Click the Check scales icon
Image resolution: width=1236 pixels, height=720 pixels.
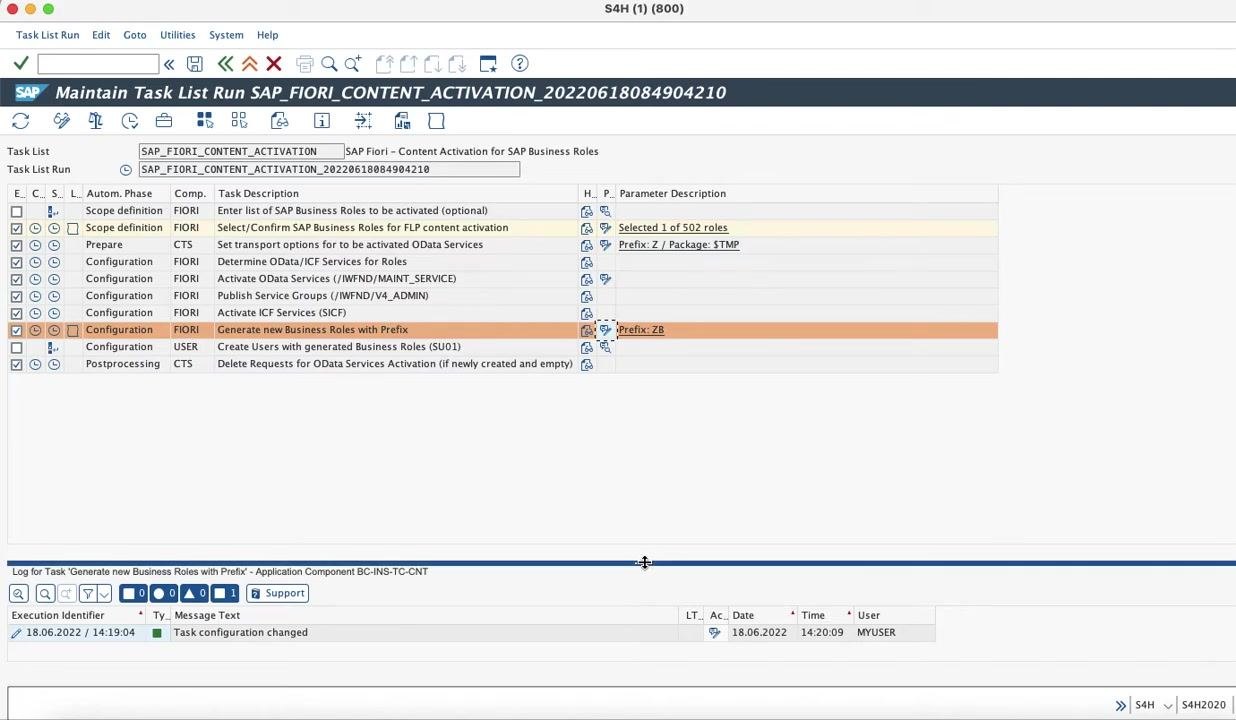[95, 121]
